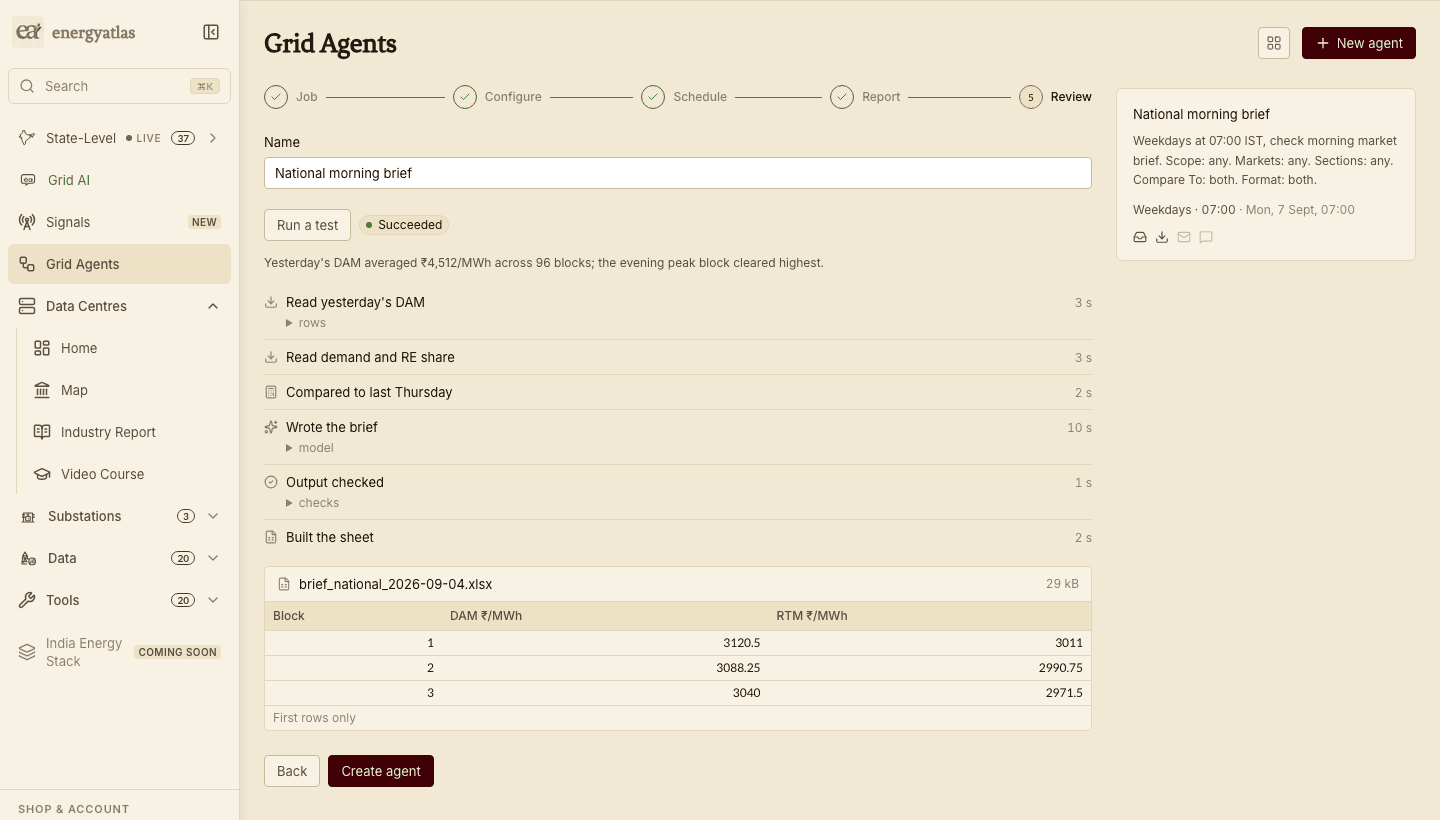The width and height of the screenshot is (1440, 820).
Task: Go to the Job step
Action: pos(291,97)
